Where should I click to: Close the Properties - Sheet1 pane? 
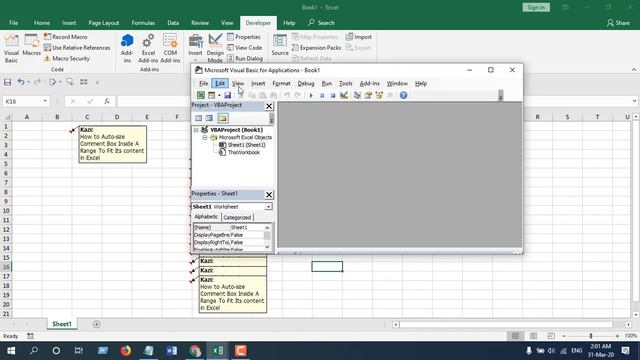tap(269, 195)
